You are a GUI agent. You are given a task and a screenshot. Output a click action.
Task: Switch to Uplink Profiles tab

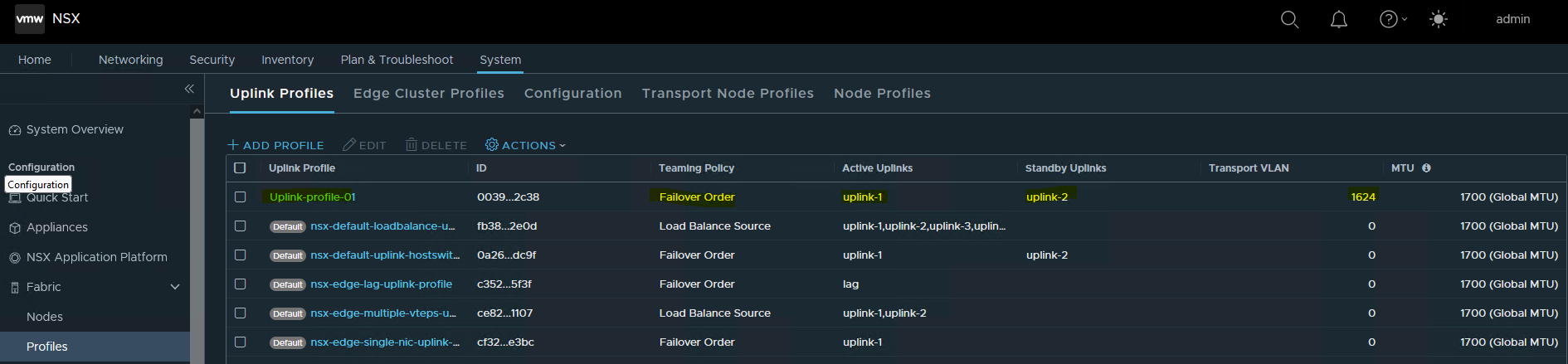[281, 93]
